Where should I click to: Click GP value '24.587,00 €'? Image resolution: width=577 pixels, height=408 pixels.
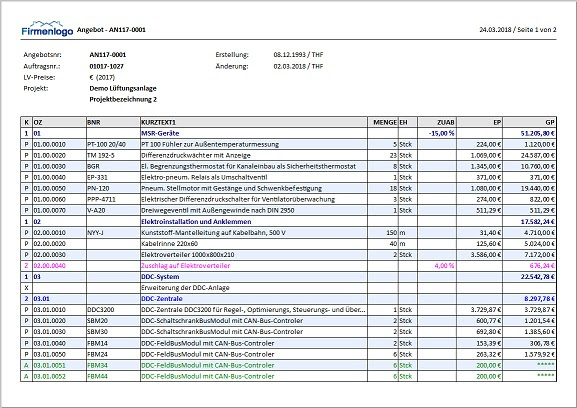538,156
